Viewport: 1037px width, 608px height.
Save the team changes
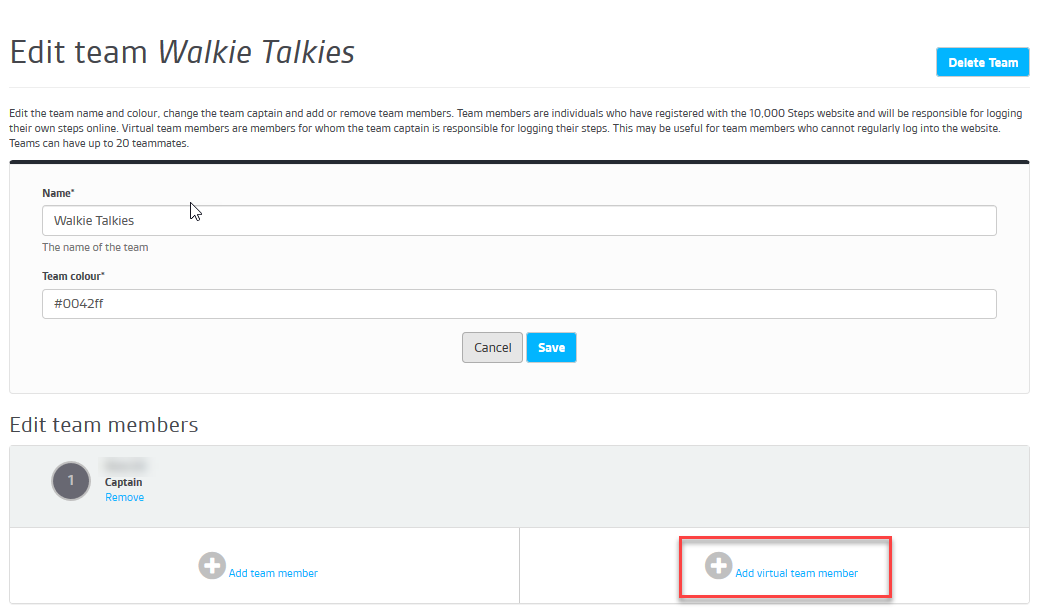pos(551,348)
